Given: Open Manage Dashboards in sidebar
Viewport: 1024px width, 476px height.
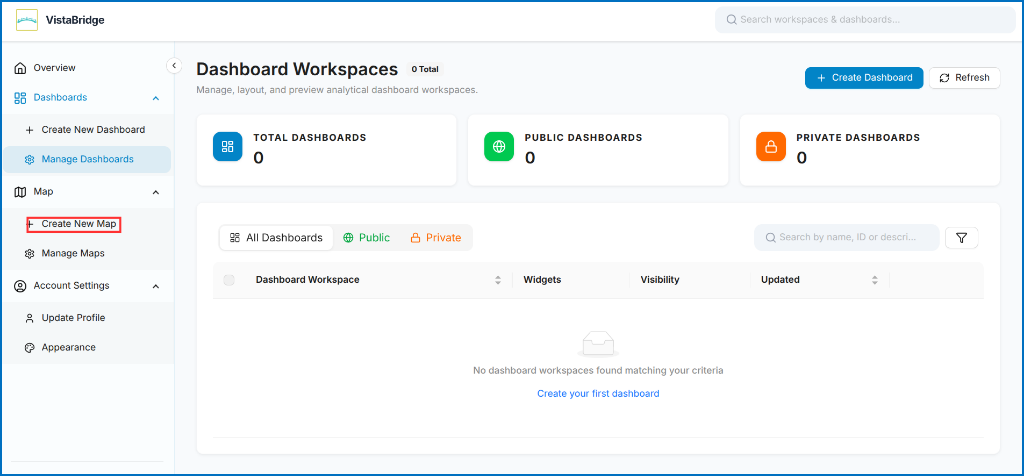Looking at the screenshot, I should tap(87, 159).
